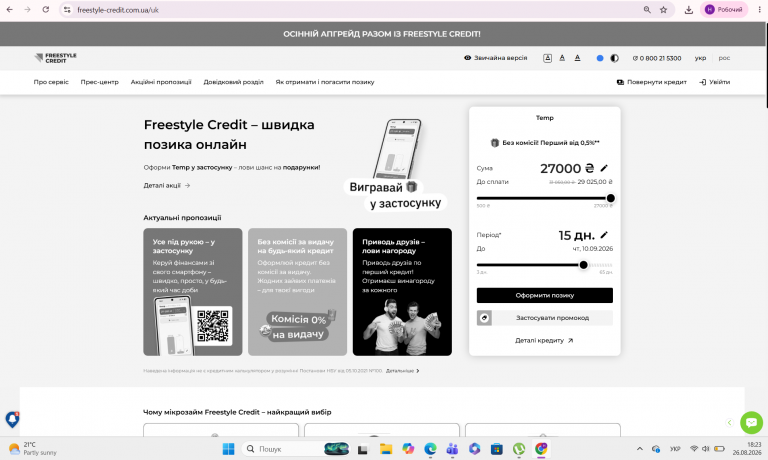Switch language to укр
This screenshot has height=460, width=768.
(x=700, y=58)
